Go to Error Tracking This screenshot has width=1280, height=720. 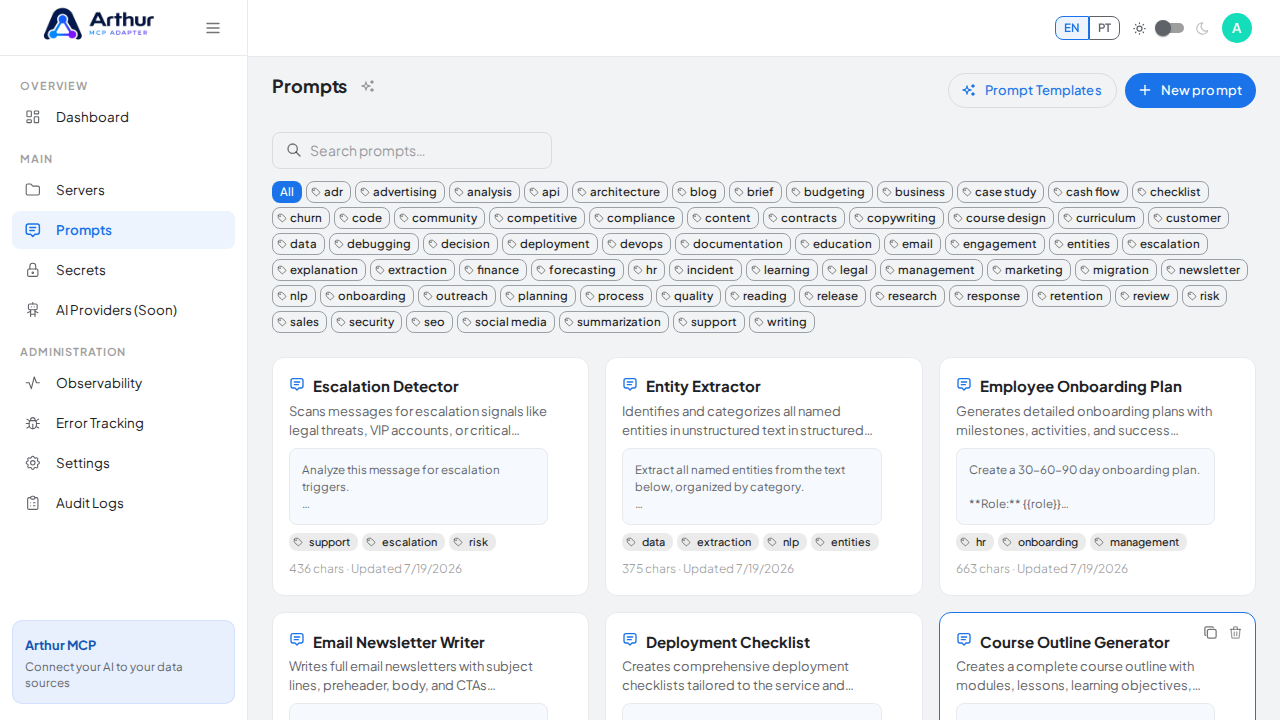[124, 423]
